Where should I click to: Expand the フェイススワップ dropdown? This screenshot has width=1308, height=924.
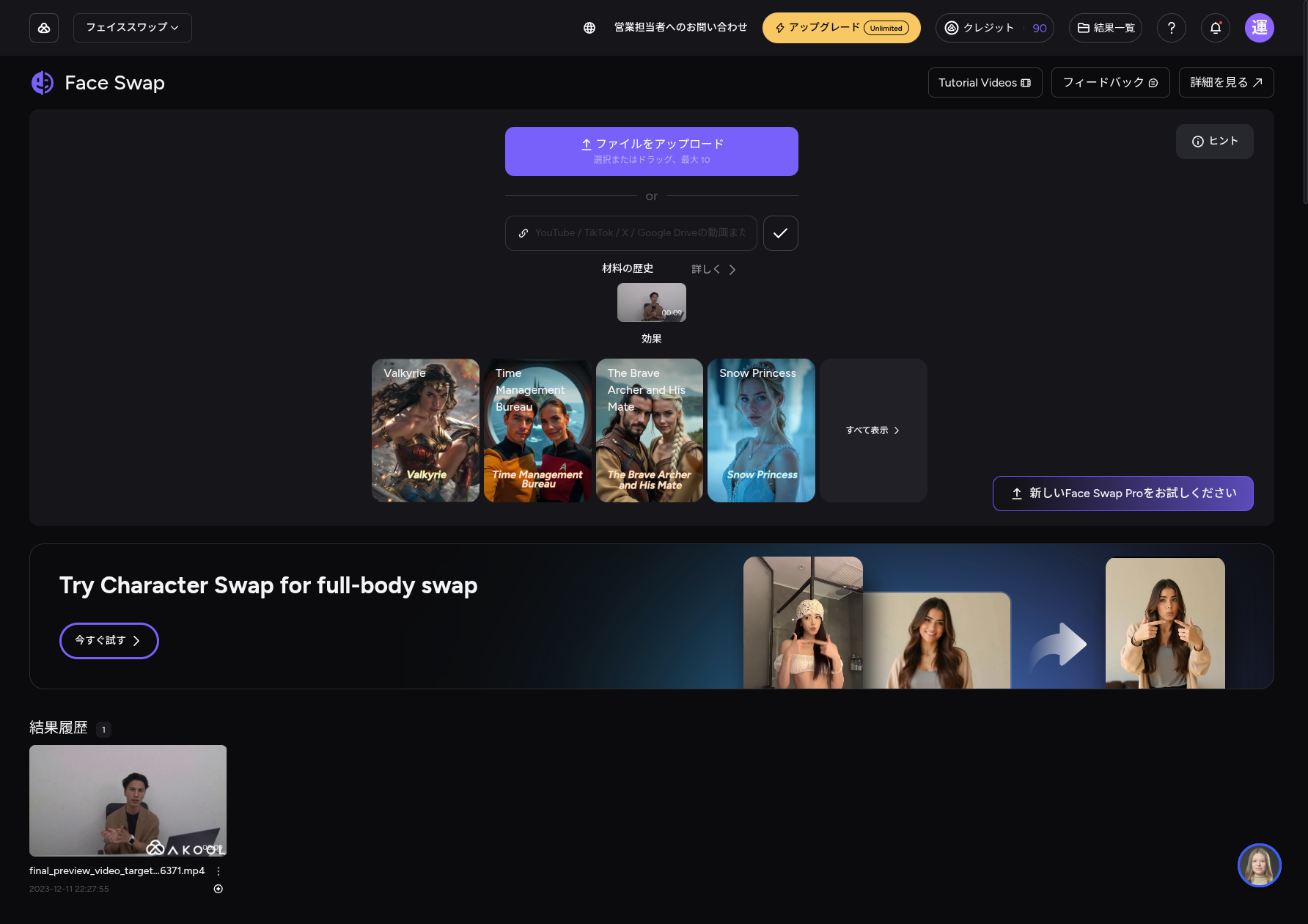[x=133, y=28]
